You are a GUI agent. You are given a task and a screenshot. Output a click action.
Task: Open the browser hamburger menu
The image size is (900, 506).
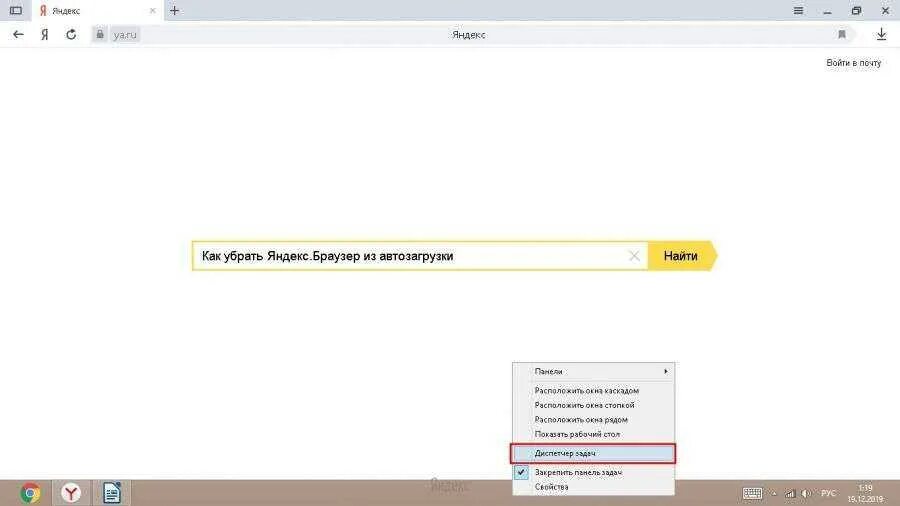click(798, 10)
